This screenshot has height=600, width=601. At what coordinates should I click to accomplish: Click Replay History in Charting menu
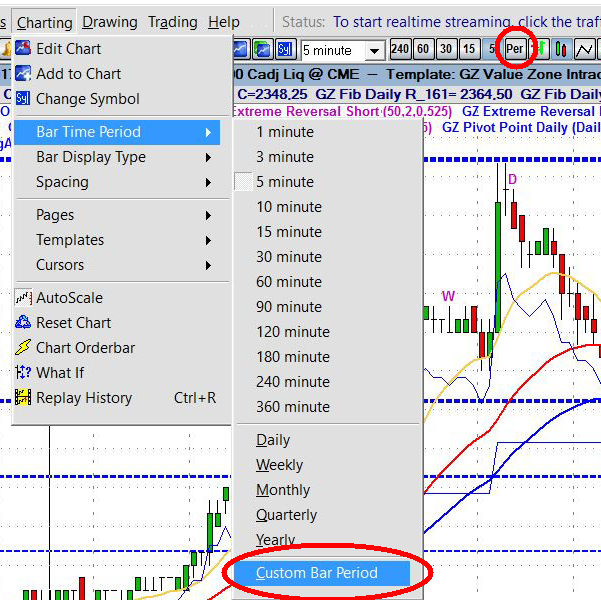84,398
